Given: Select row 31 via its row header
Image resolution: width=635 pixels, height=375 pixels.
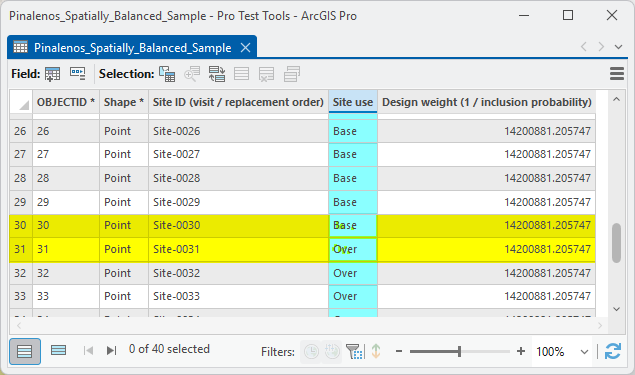Looking at the screenshot, I should (x=21, y=249).
